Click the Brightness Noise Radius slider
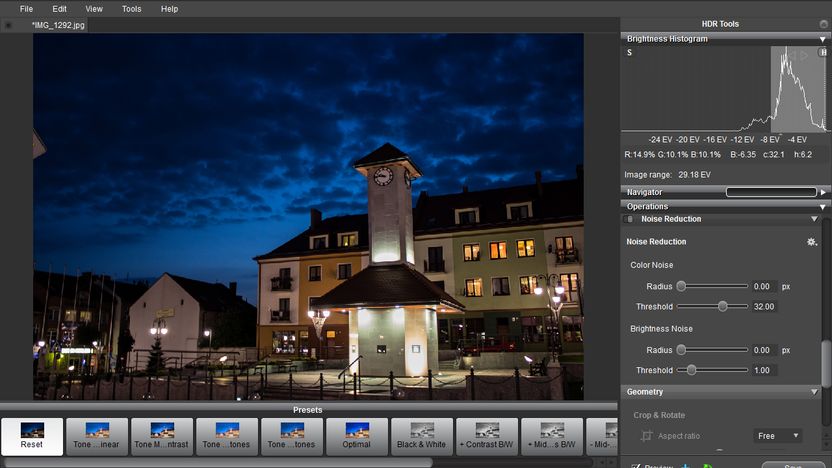Screen dimensions: 832x468 (x=712, y=350)
